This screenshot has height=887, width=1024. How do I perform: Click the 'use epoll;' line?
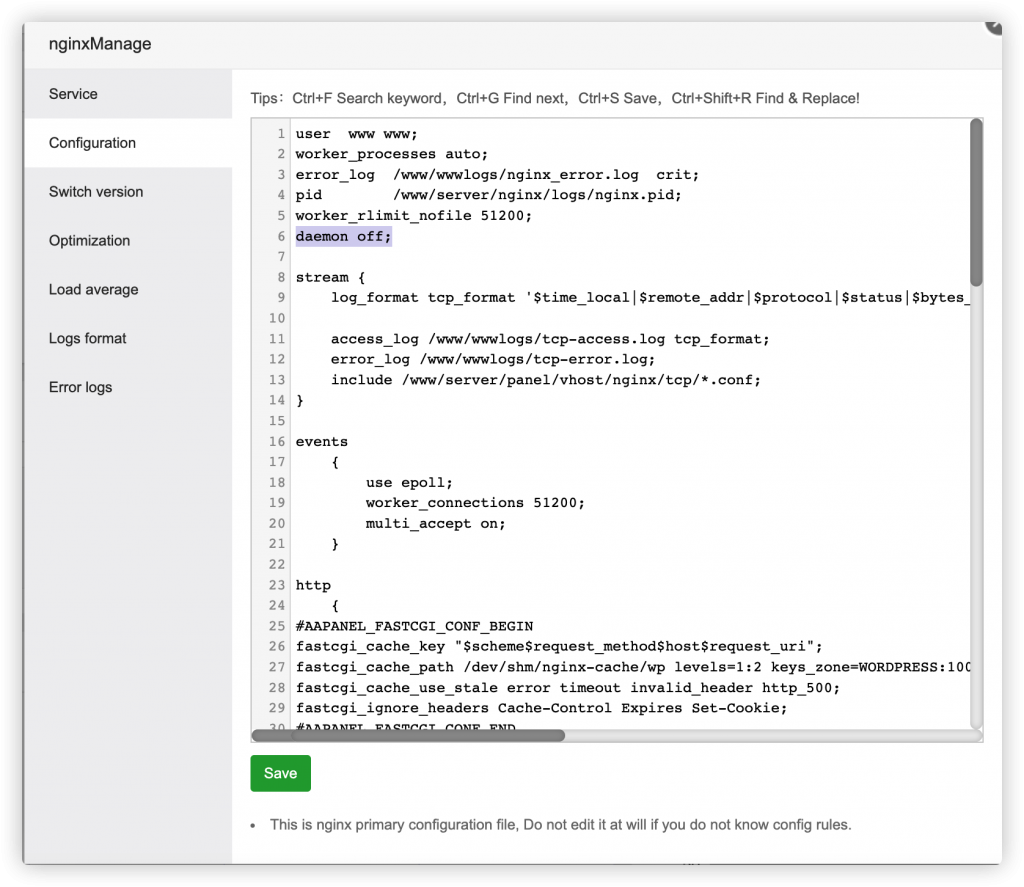click(409, 482)
